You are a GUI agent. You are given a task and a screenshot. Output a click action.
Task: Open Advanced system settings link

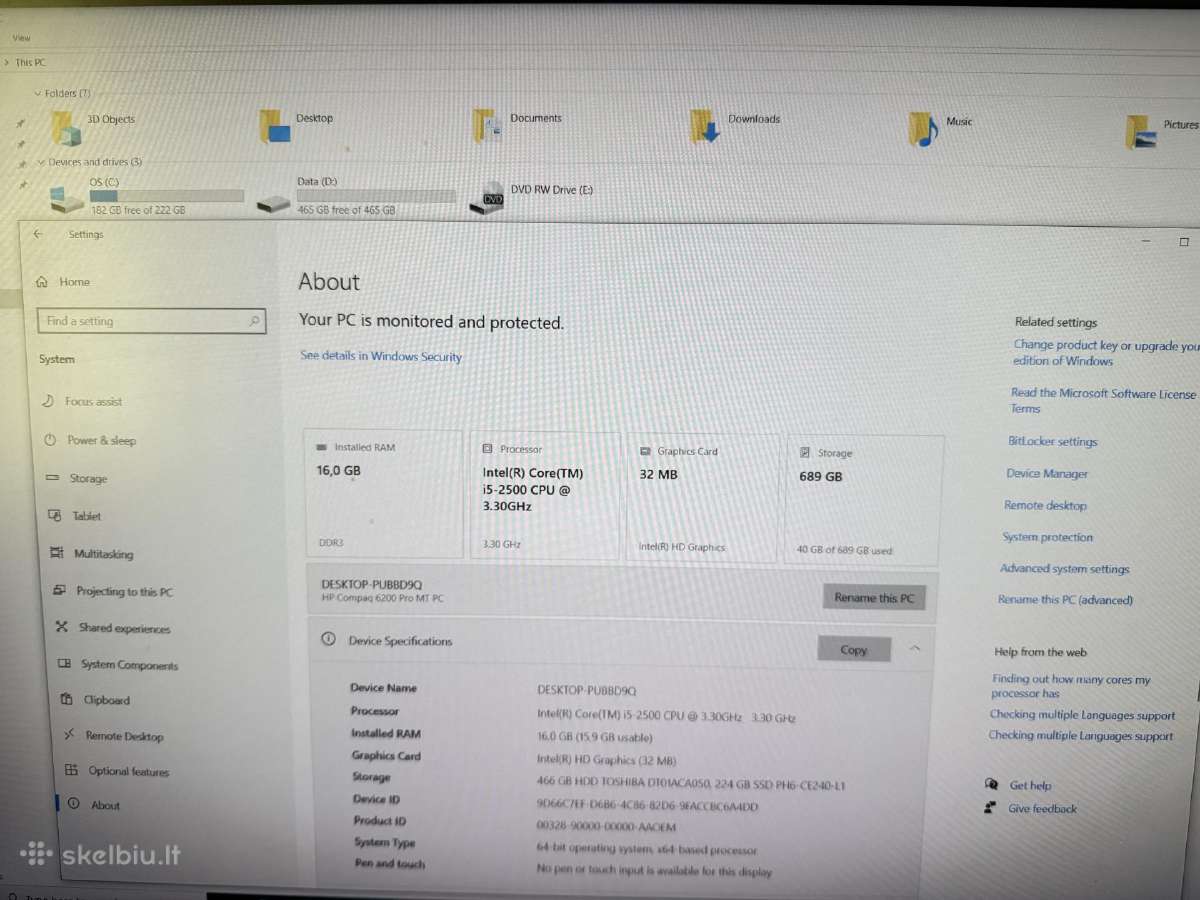pyautogui.click(x=1065, y=569)
